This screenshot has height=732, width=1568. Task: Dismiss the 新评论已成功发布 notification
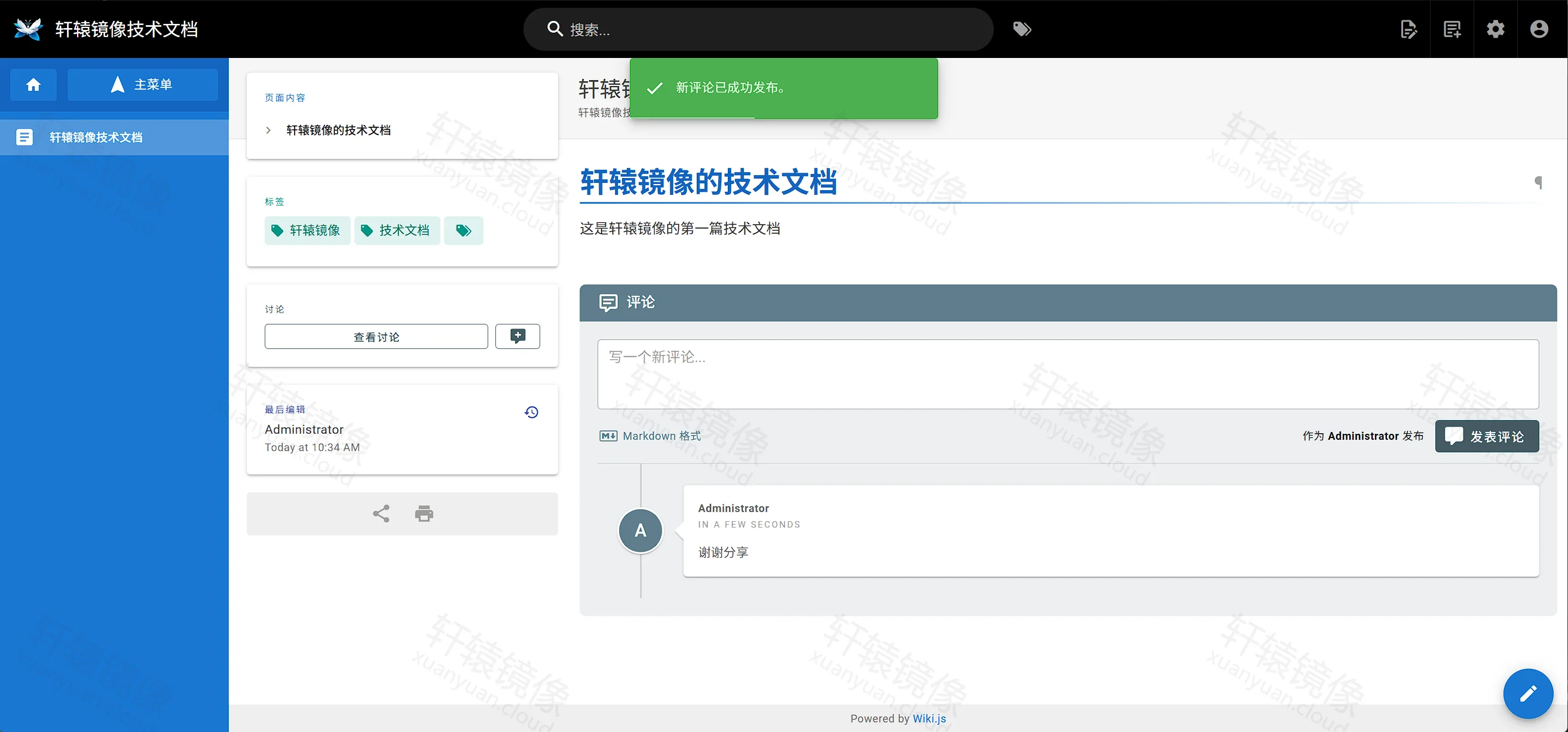click(x=783, y=88)
